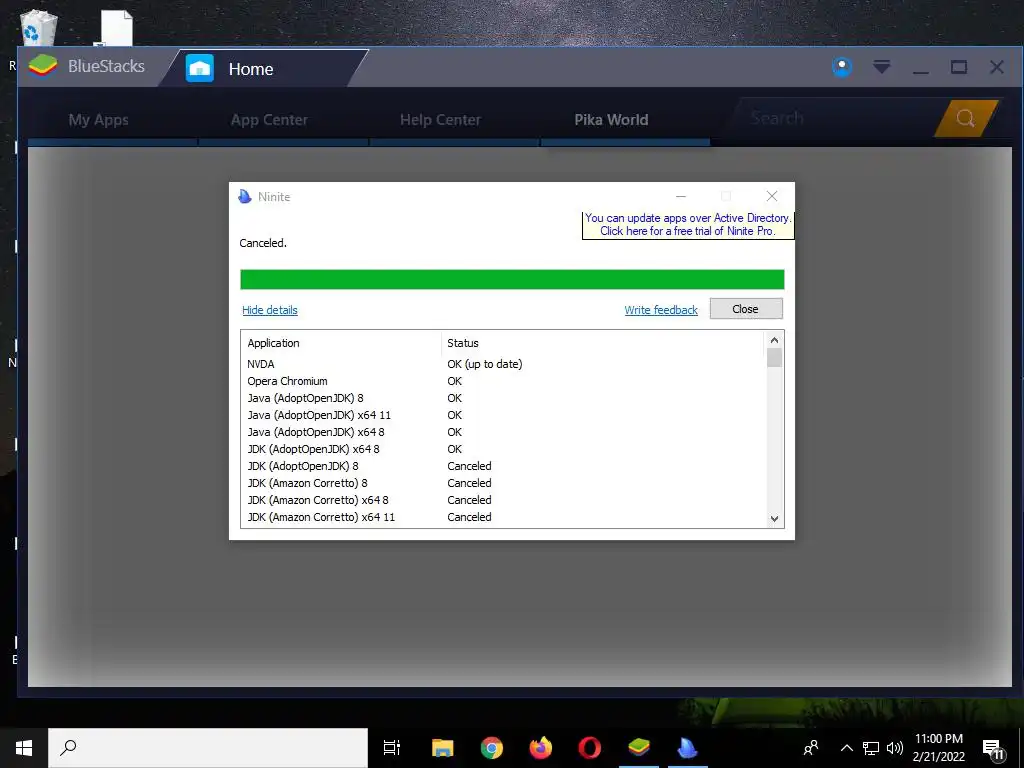Open the volume tray icon
This screenshot has width=1024, height=768.
[x=895, y=748]
